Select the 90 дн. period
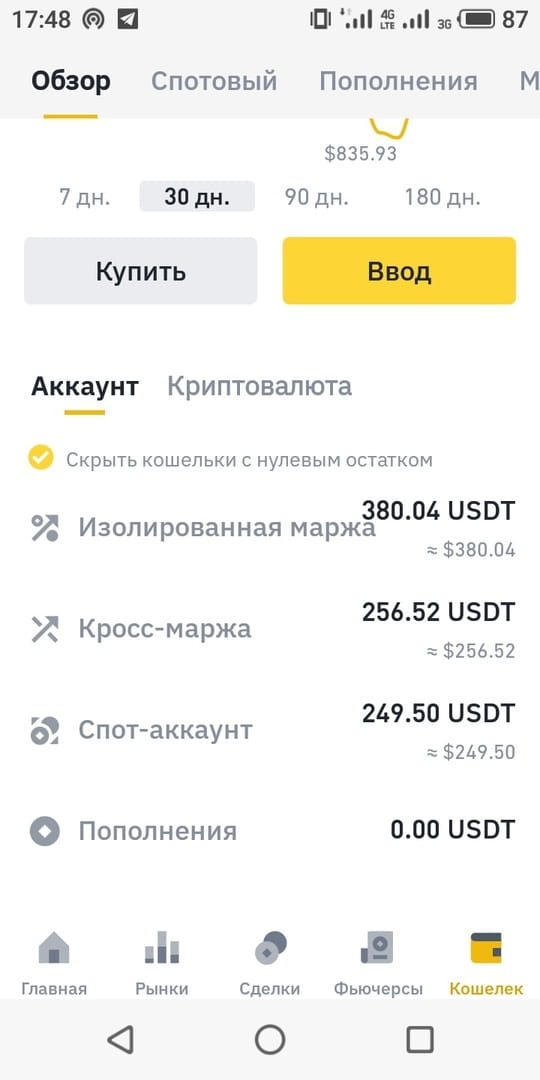 point(317,197)
